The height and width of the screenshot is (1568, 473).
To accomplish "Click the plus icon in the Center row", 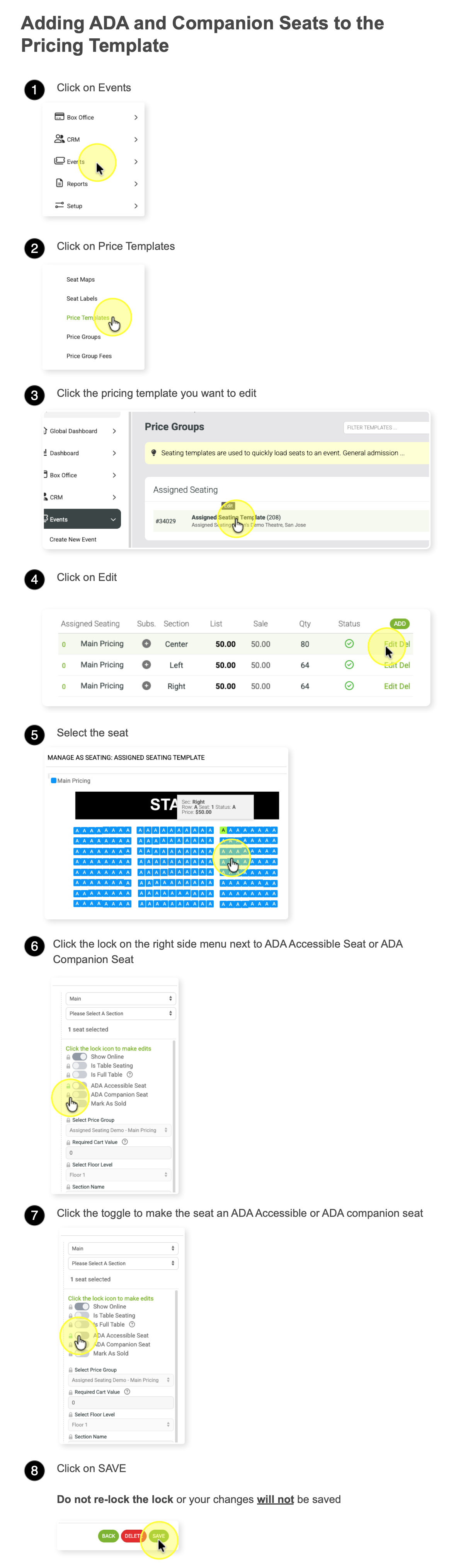I will [x=146, y=643].
